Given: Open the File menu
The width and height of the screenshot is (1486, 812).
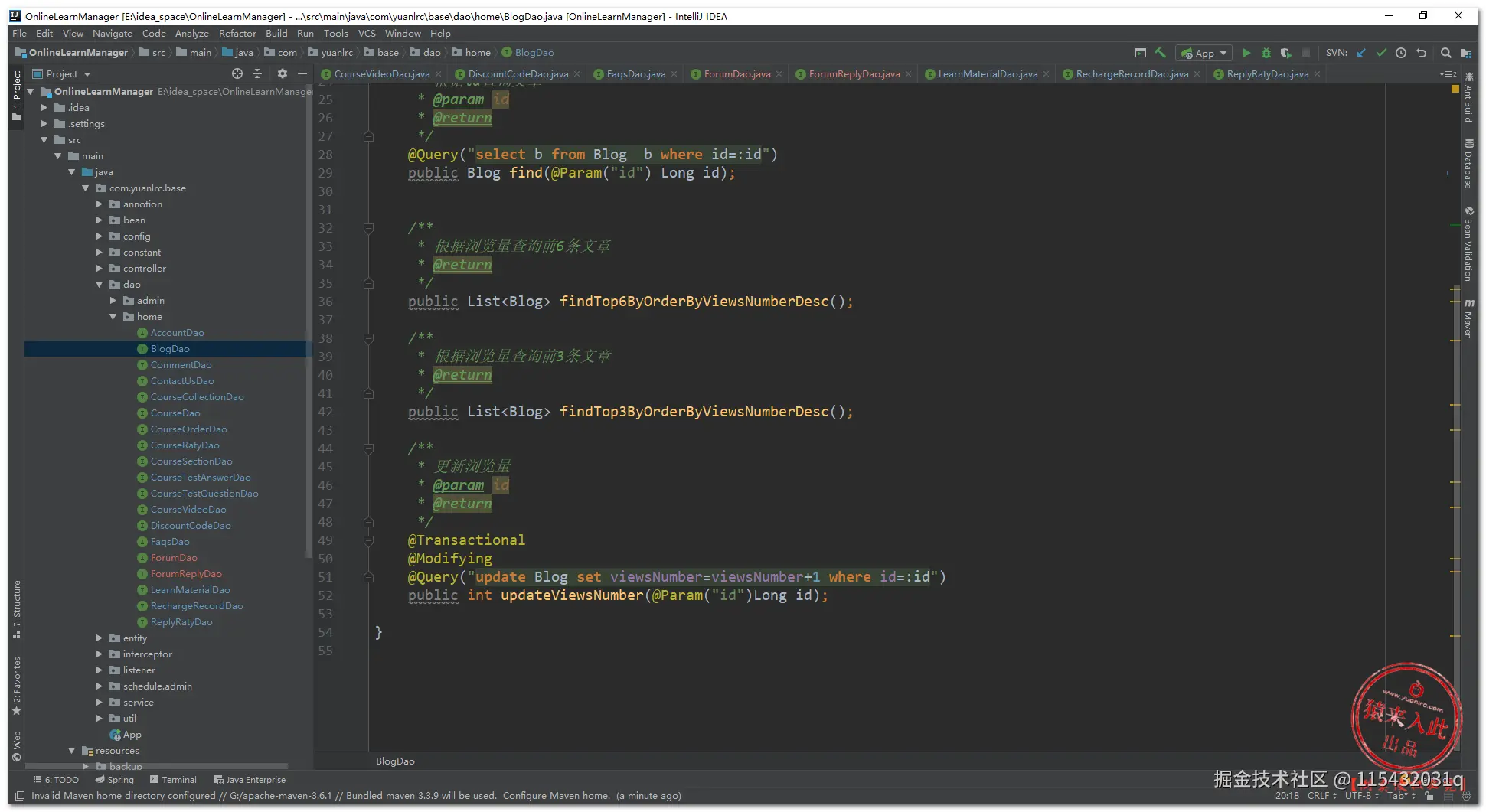Looking at the screenshot, I should [19, 34].
